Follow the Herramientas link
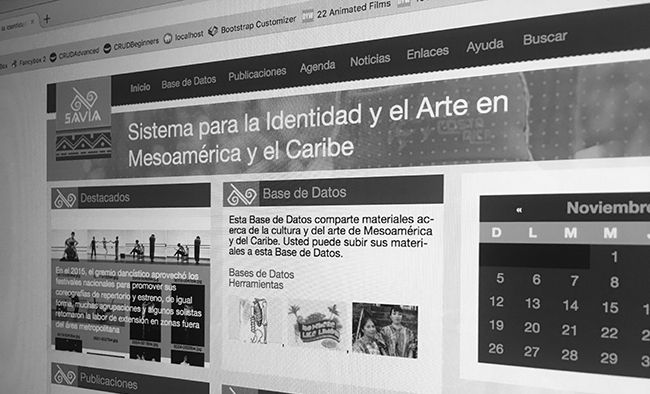 [x=256, y=285]
